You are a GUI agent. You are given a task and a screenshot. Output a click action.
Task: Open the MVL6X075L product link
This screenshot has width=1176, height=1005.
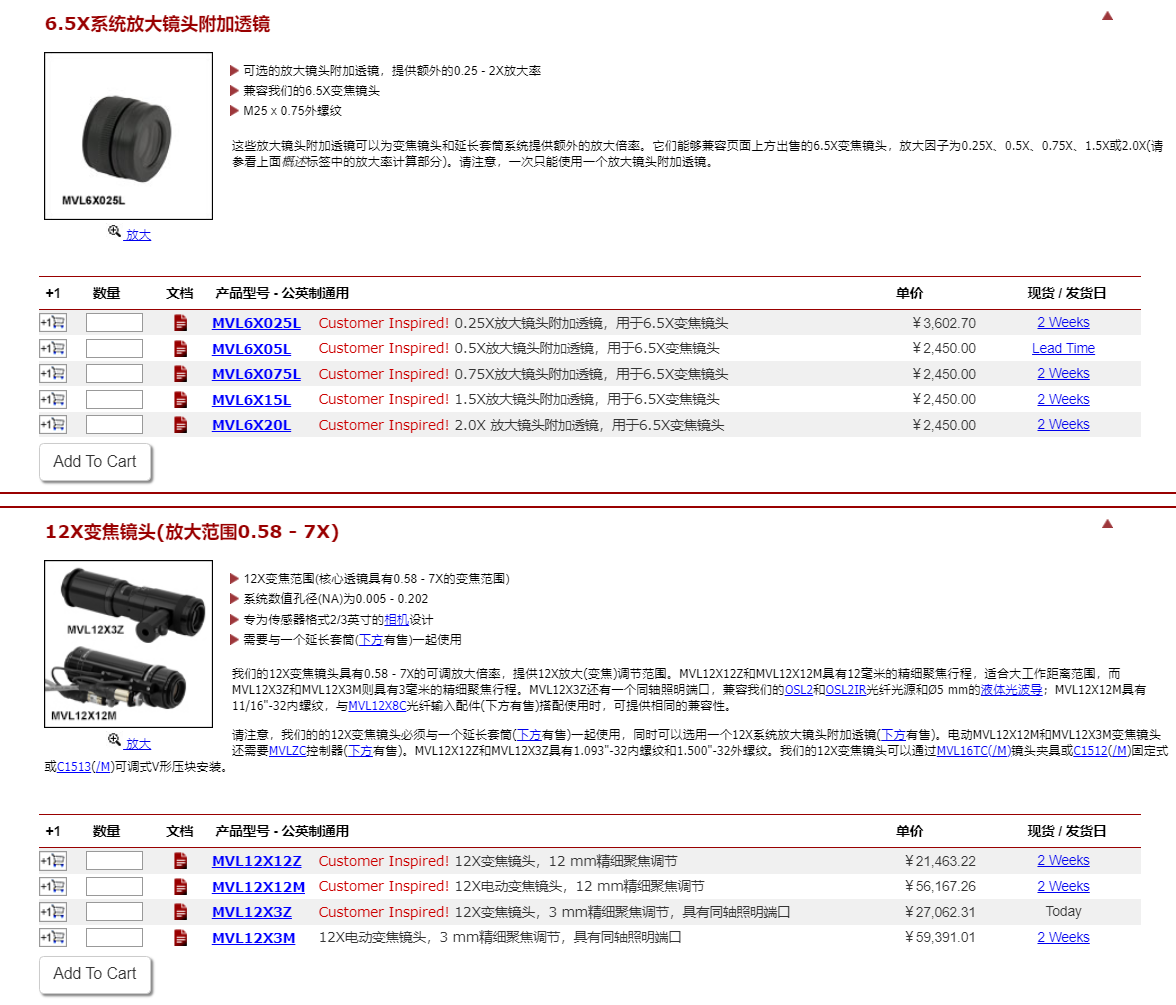256,374
